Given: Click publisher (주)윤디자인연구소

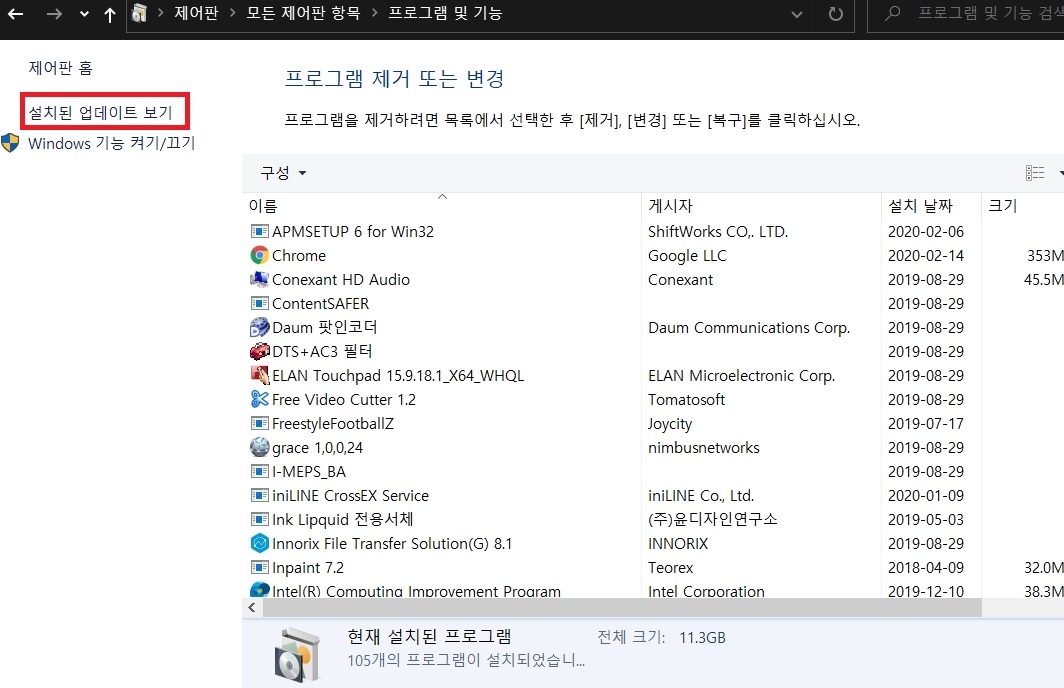Looking at the screenshot, I should click(712, 520).
